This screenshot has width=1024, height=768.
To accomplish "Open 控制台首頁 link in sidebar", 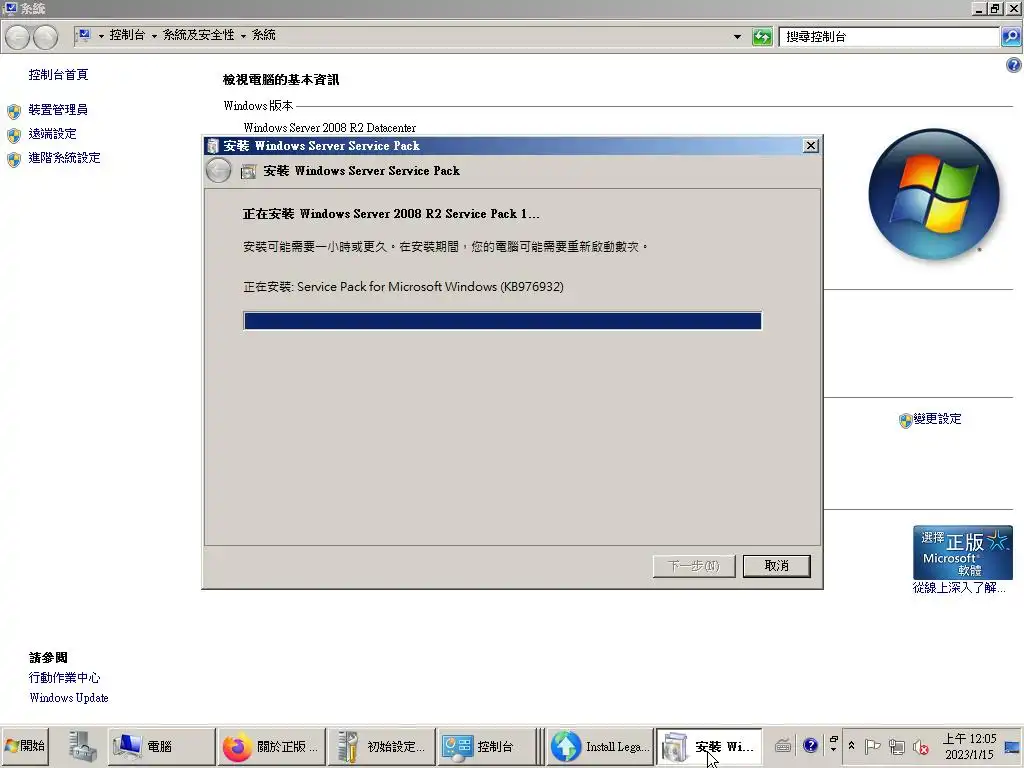I will click(x=58, y=74).
